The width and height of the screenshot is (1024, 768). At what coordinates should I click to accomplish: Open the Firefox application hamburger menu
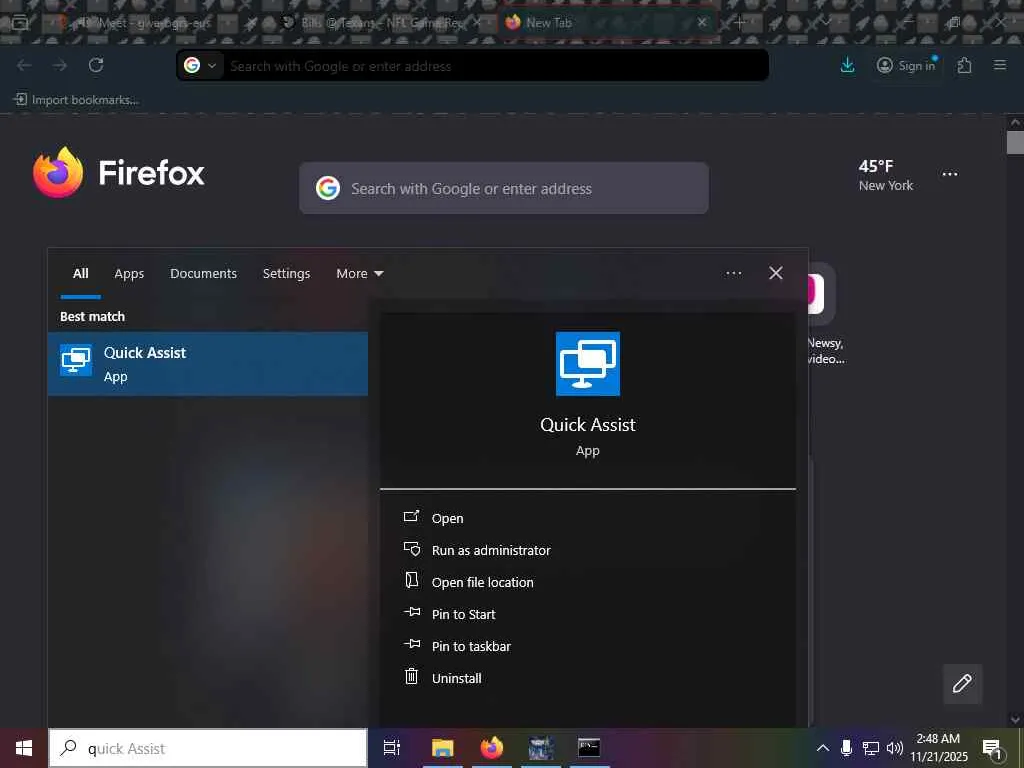pos(1000,65)
